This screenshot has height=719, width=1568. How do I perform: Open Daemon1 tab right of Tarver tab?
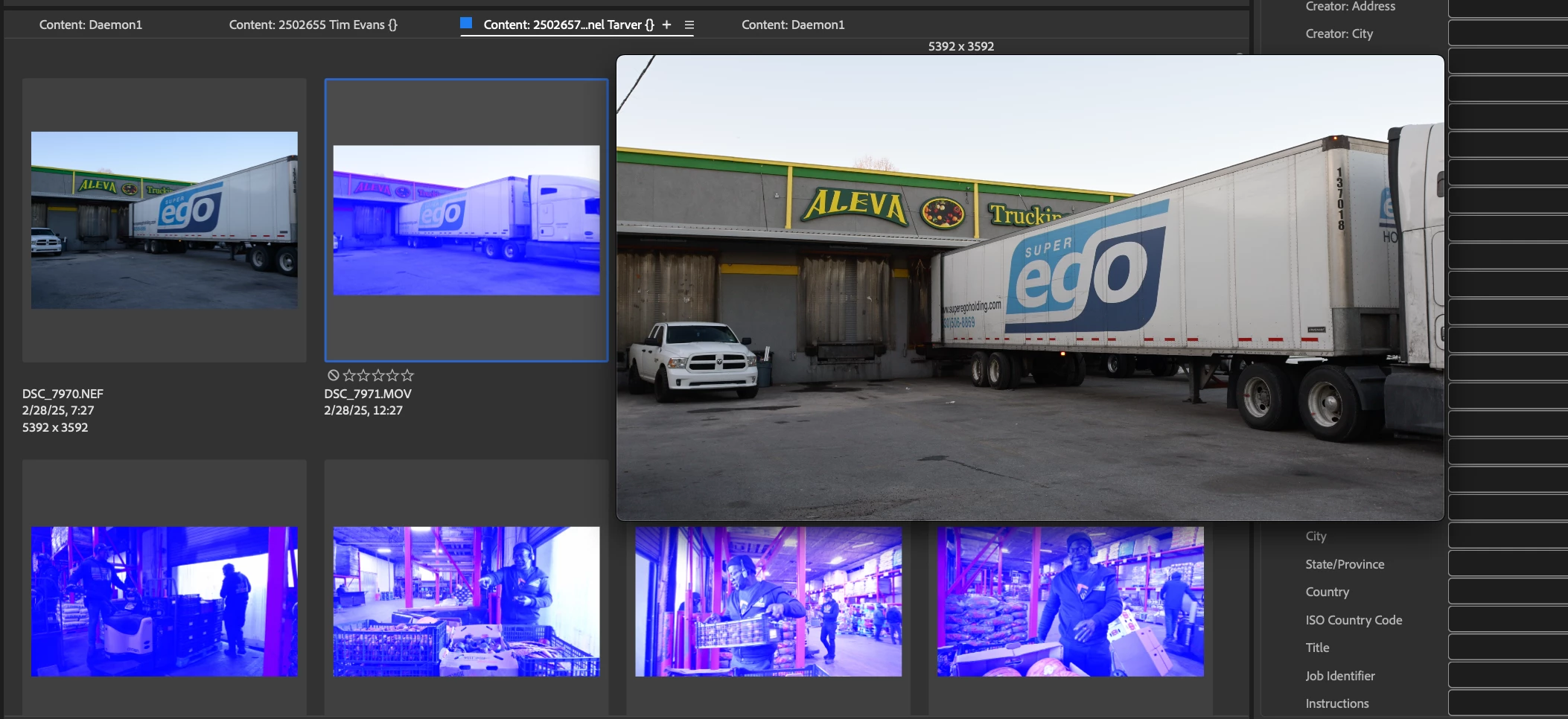793,25
